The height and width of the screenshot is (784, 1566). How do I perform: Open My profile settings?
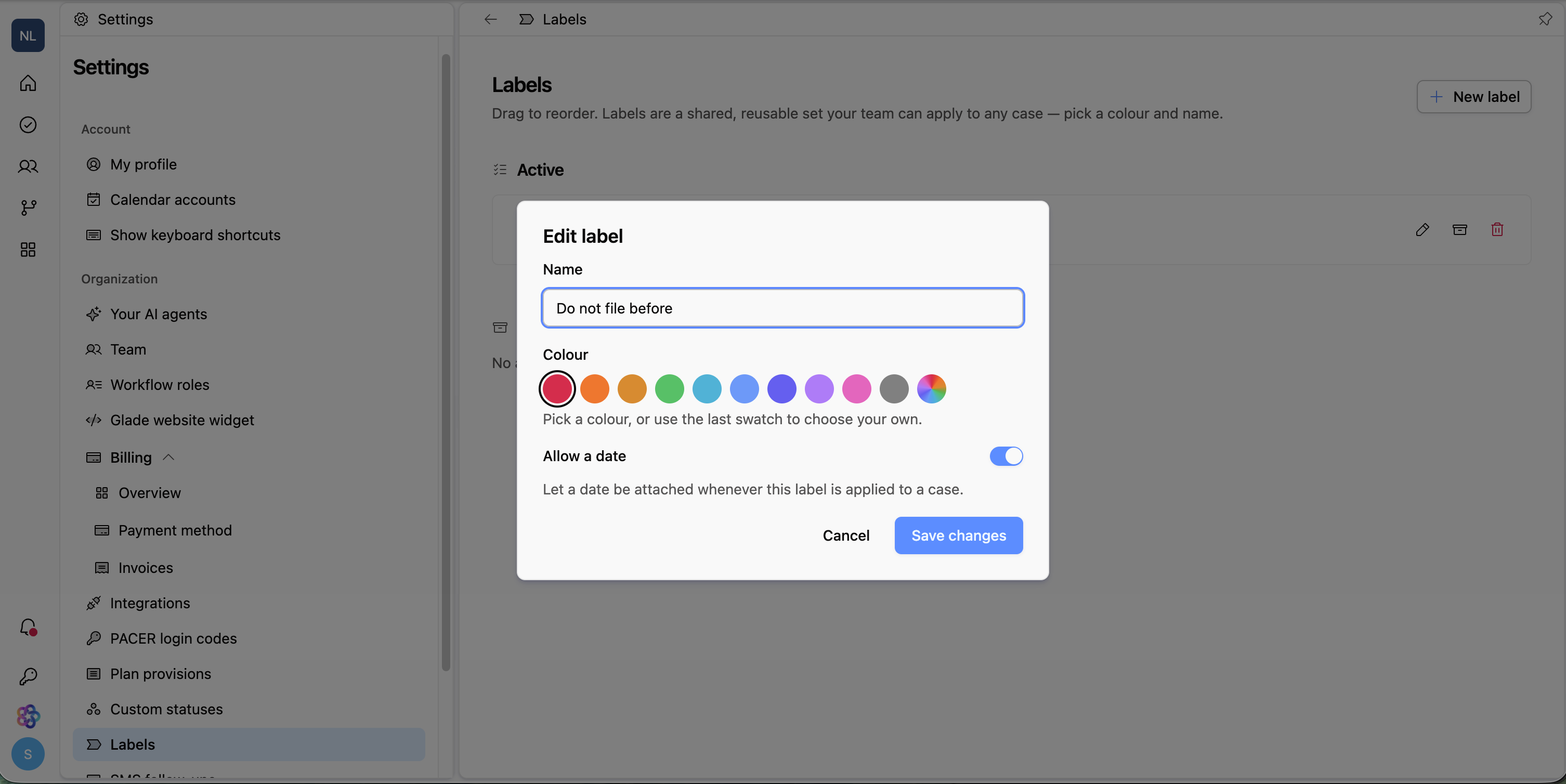click(249, 164)
